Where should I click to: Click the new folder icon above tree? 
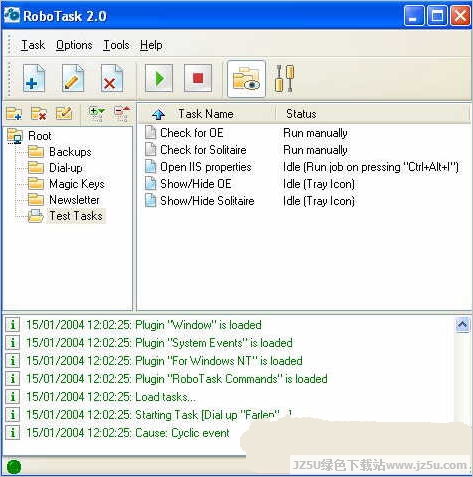14,113
